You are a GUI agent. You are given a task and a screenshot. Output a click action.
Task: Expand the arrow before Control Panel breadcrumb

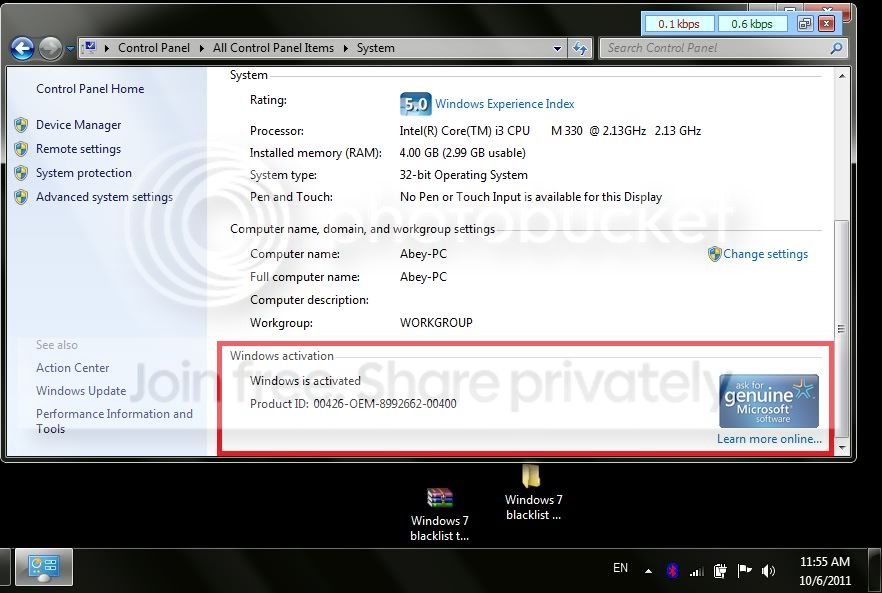(x=107, y=48)
